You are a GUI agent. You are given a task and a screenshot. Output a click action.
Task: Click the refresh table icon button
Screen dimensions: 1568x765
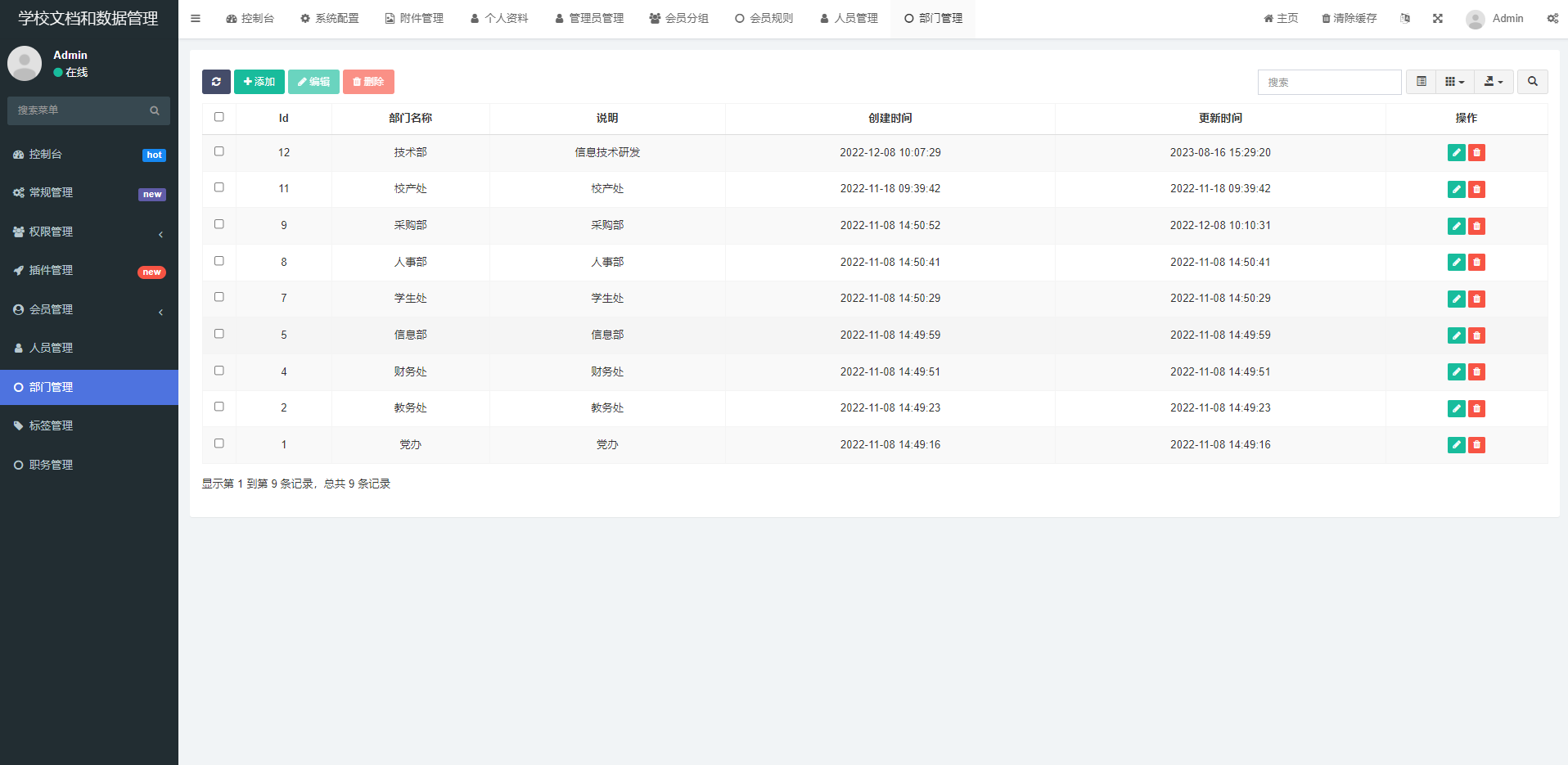click(x=216, y=82)
